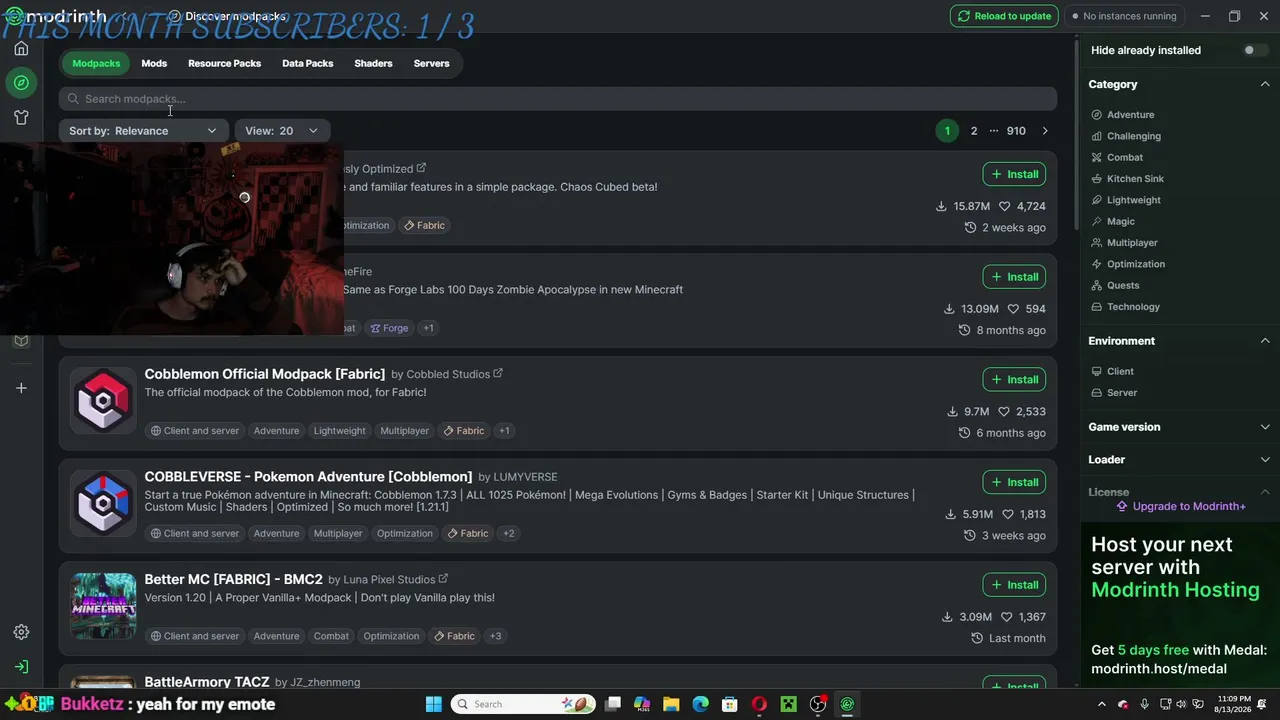The image size is (1280, 720).
Task: Filter by Lightweight category
Action: (1126, 200)
